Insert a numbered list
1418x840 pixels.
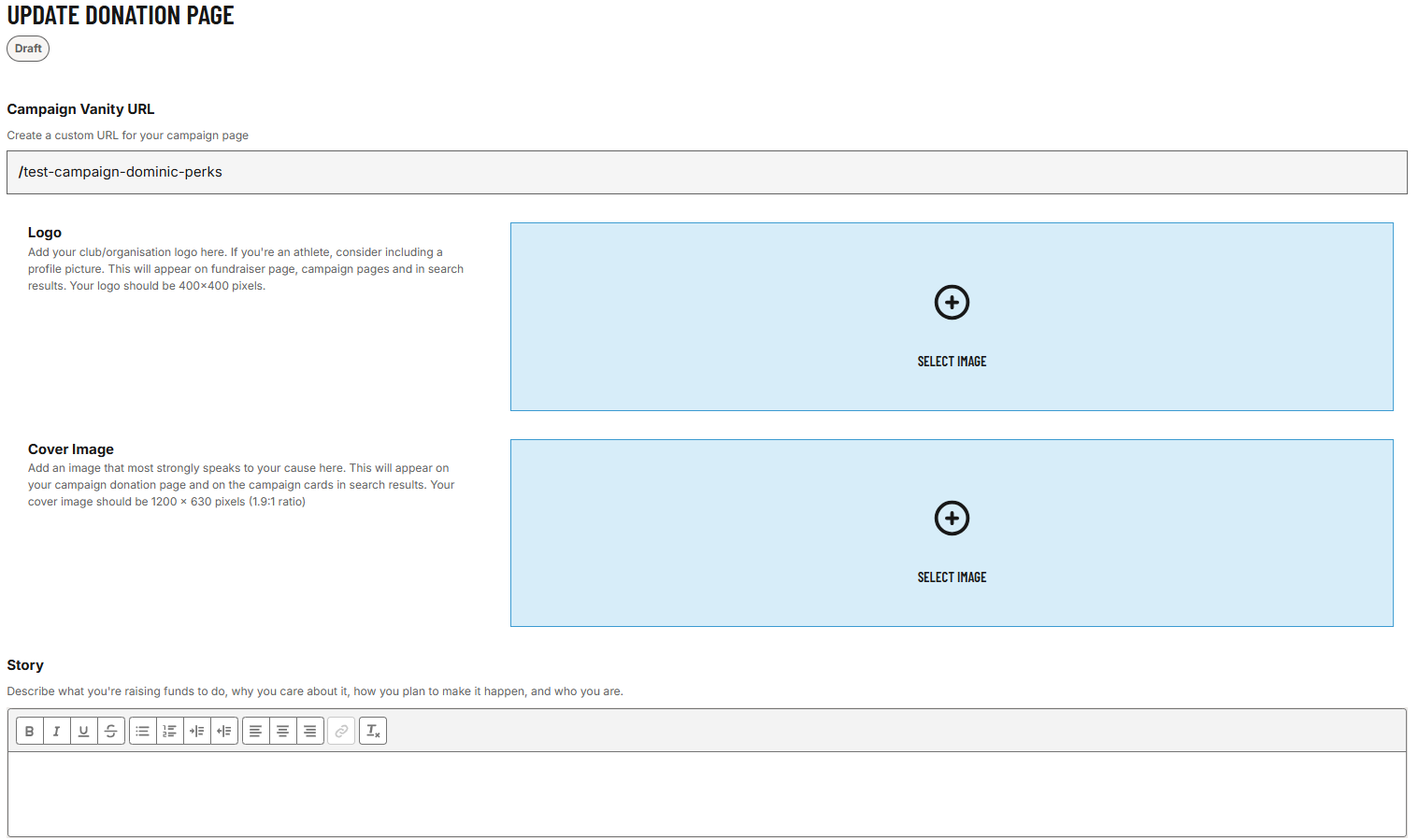[x=170, y=732]
